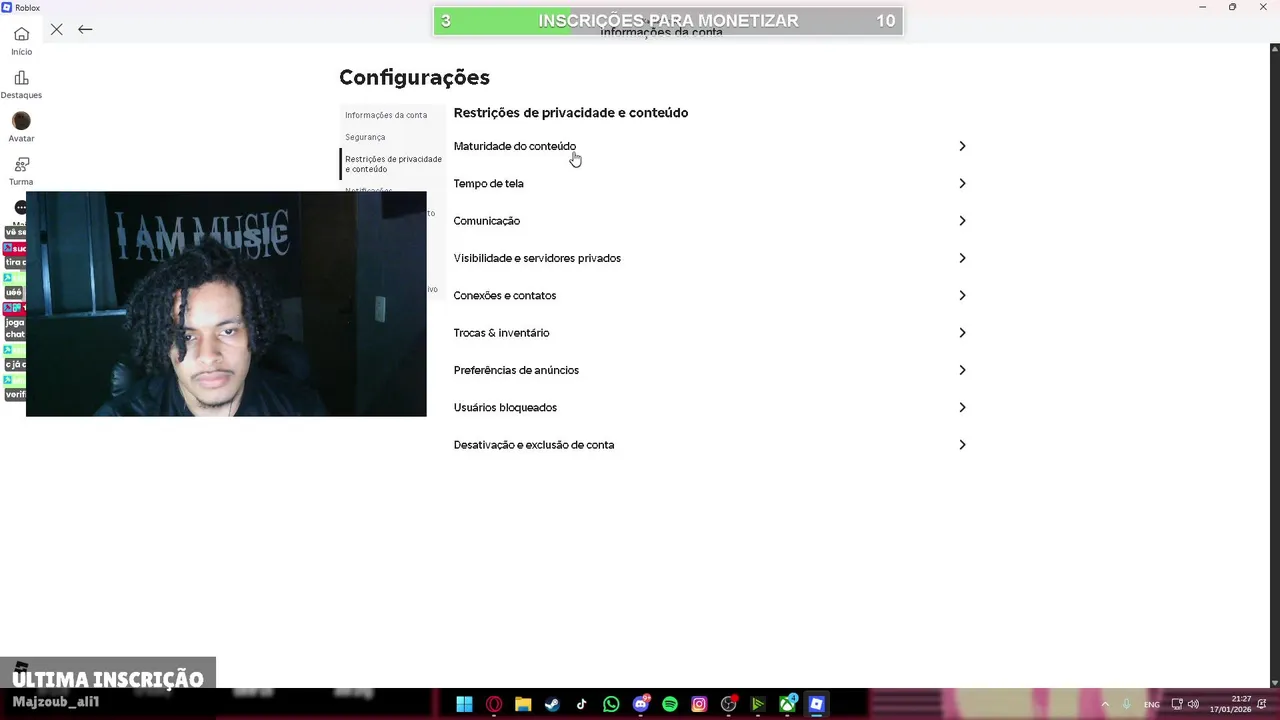Open Comunicação label
Image resolution: width=1280 pixels, height=720 pixels.
point(486,221)
